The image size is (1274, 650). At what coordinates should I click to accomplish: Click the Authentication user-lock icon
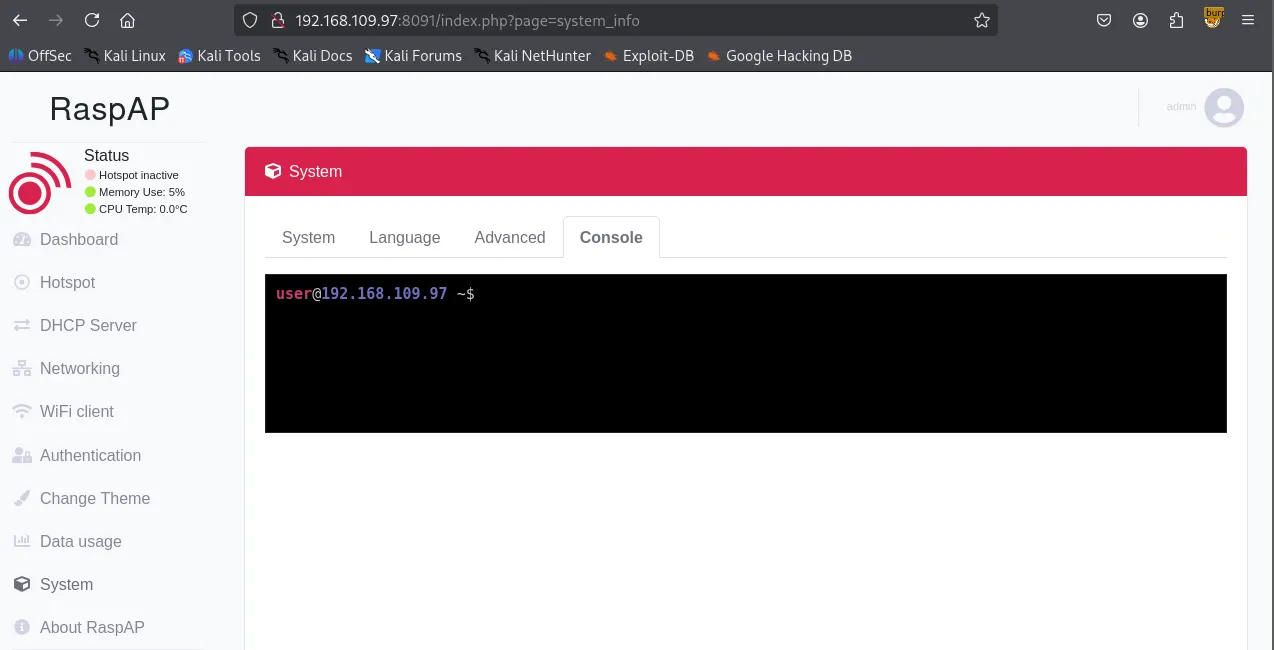(x=22, y=456)
